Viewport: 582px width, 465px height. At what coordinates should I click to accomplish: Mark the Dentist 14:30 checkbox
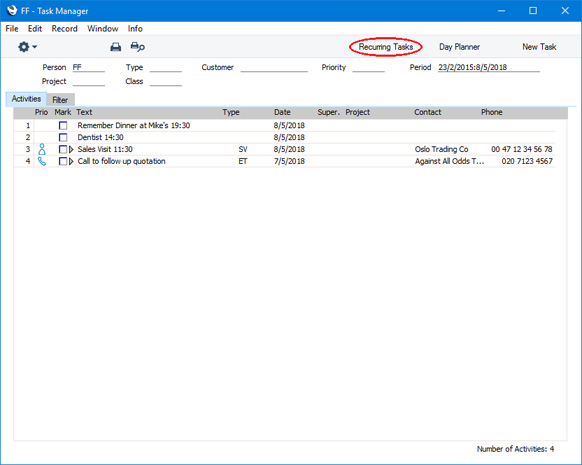click(x=63, y=137)
